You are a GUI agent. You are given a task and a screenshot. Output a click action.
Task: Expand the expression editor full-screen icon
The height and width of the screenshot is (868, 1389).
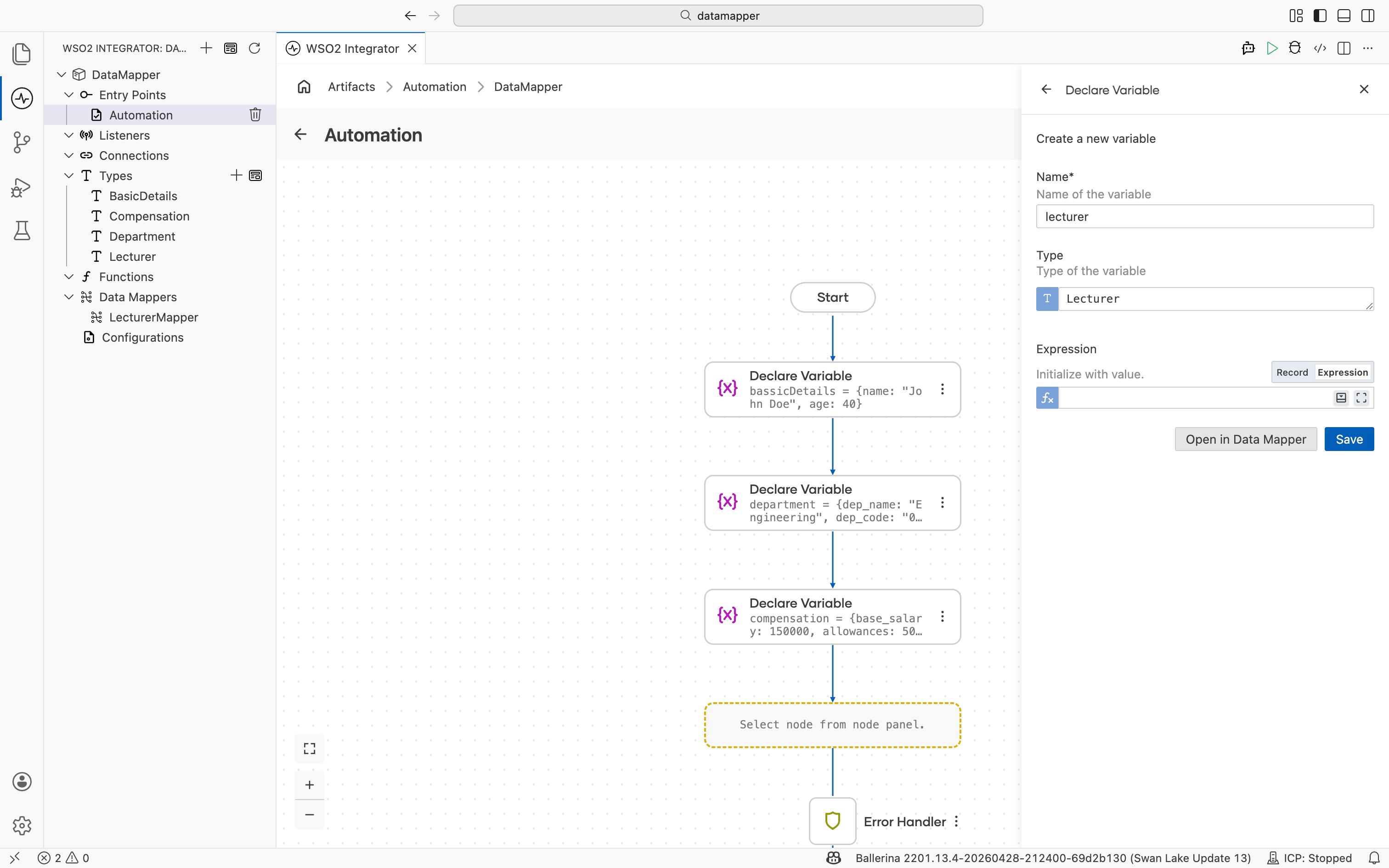coord(1361,398)
